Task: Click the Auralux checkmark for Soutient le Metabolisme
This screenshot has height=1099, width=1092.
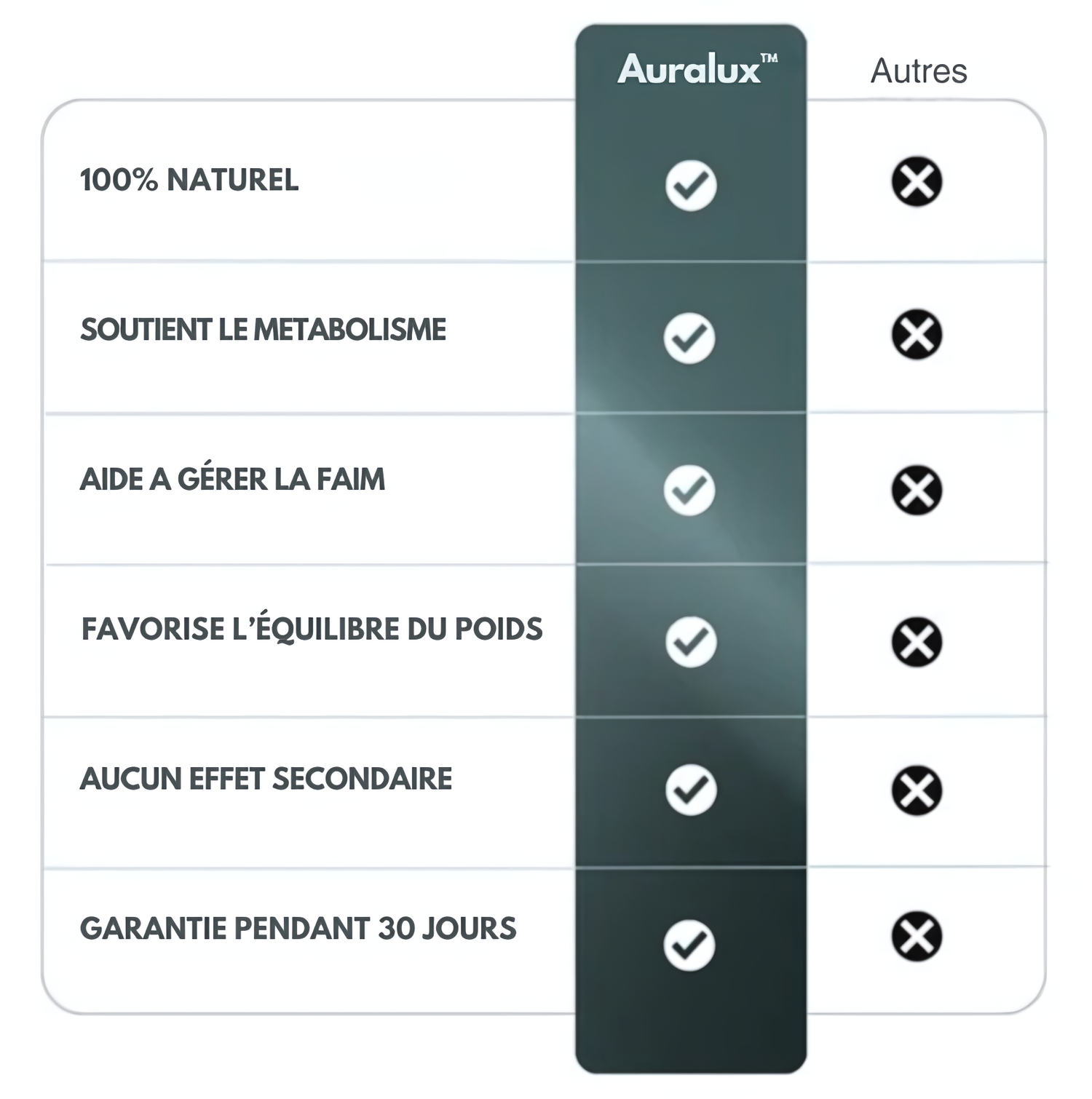Action: pyautogui.click(x=689, y=338)
